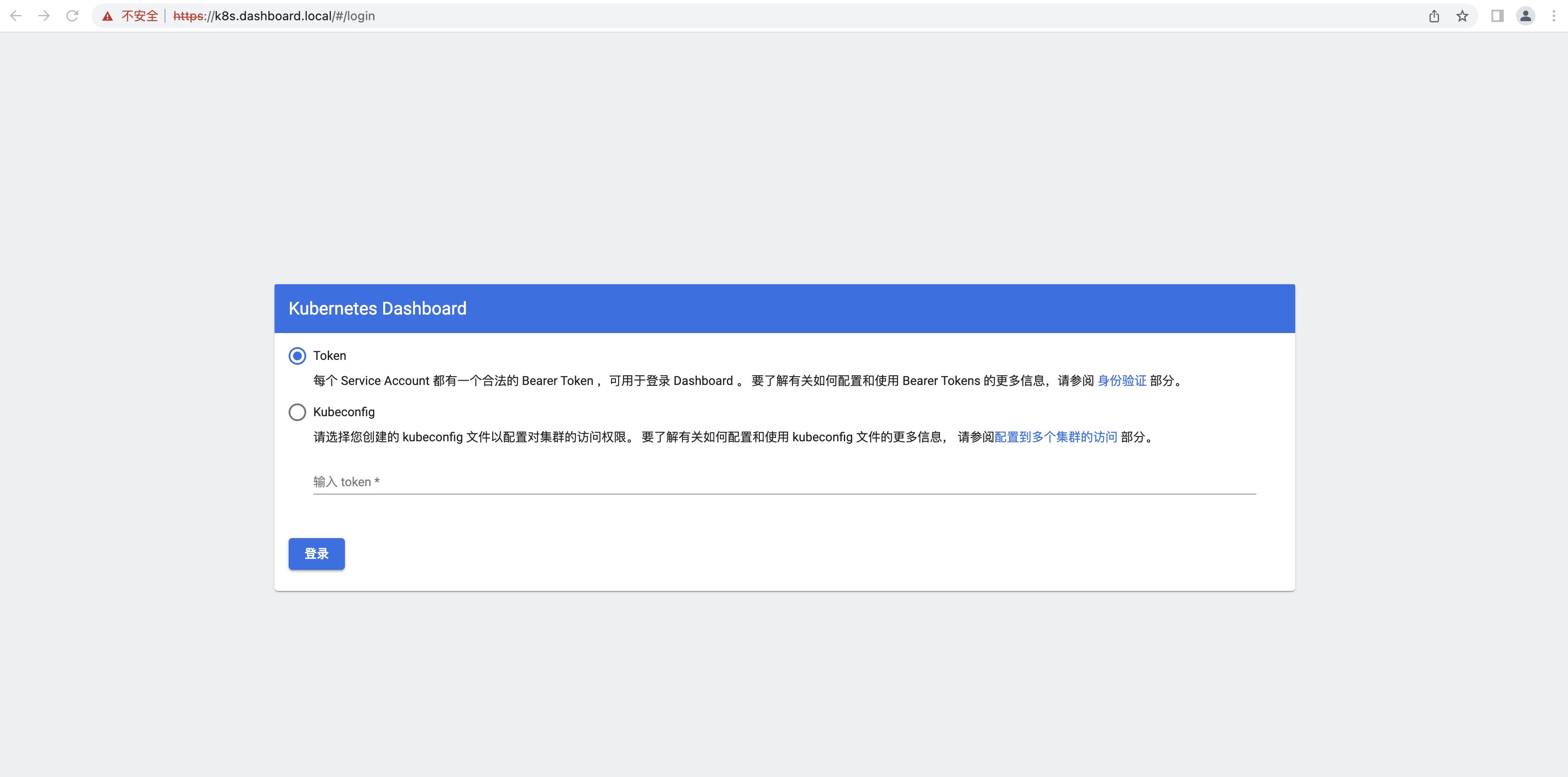
Task: Open the browser profile avatar
Action: (x=1525, y=16)
